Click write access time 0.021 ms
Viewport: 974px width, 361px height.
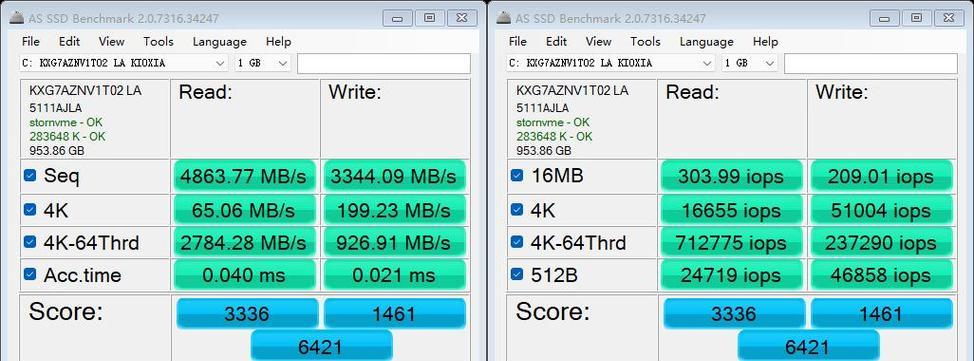tap(394, 275)
